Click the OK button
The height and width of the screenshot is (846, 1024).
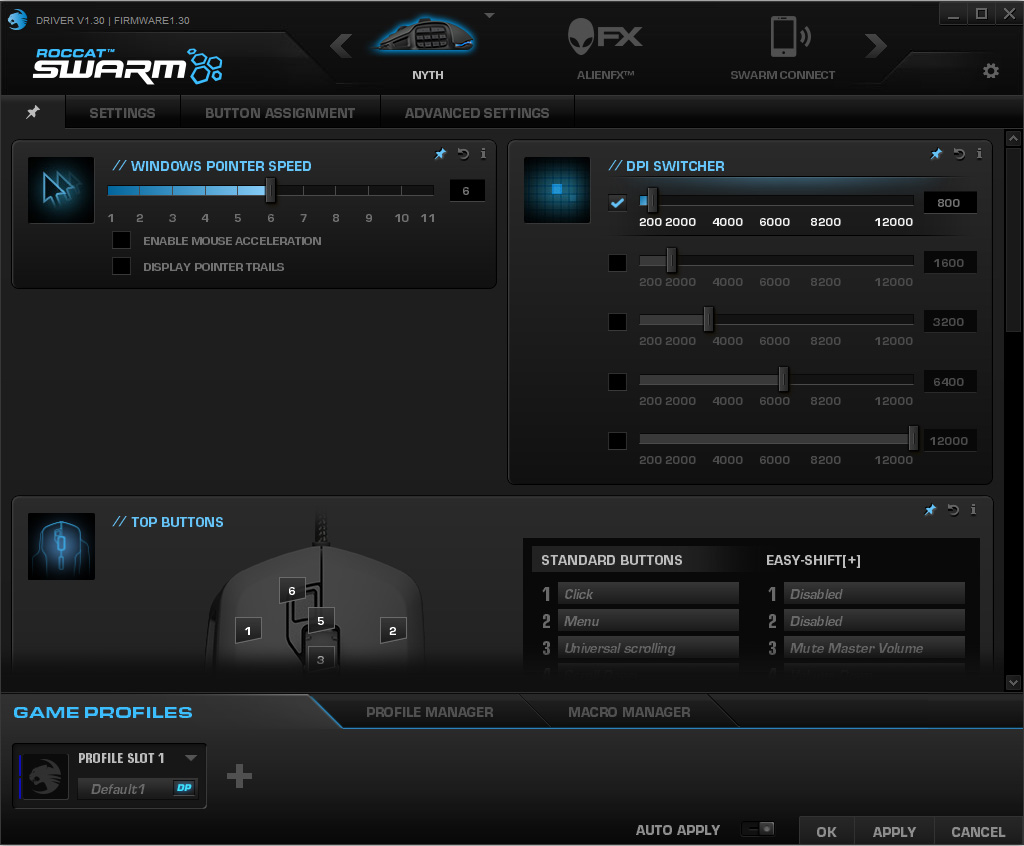826,831
